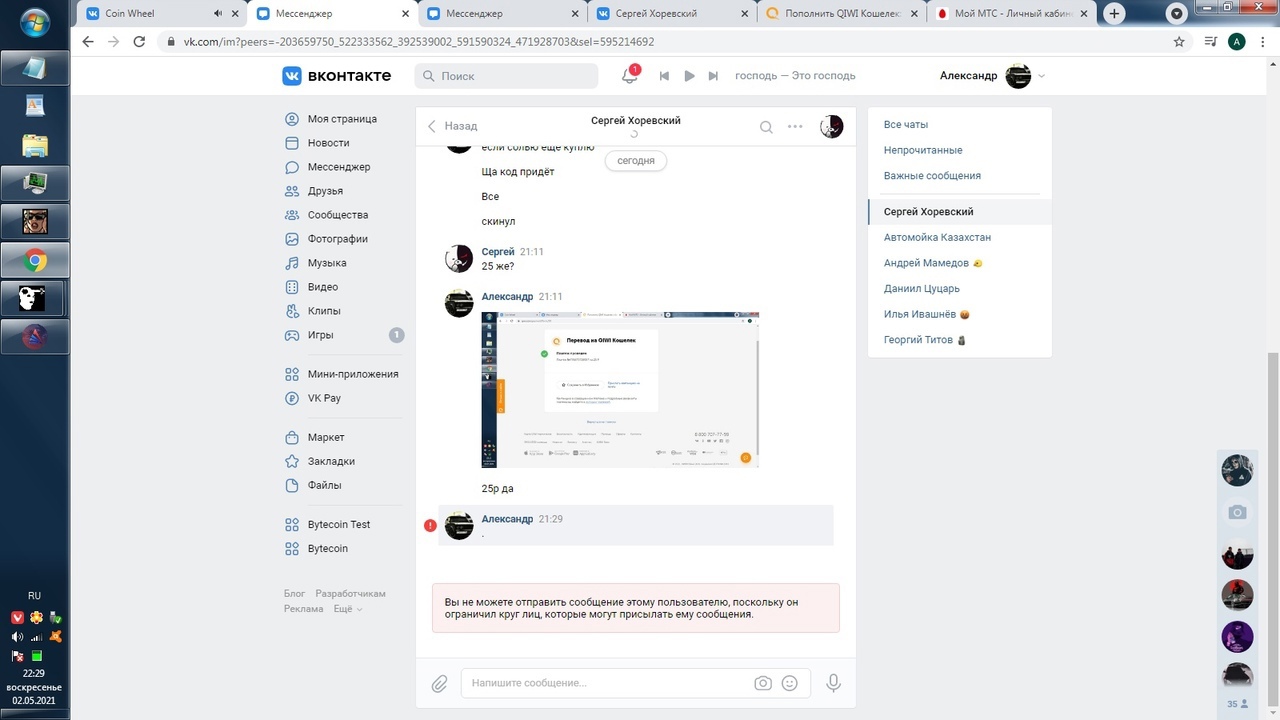Click the microphone voice message icon
The width and height of the screenshot is (1280, 720).
tap(833, 683)
